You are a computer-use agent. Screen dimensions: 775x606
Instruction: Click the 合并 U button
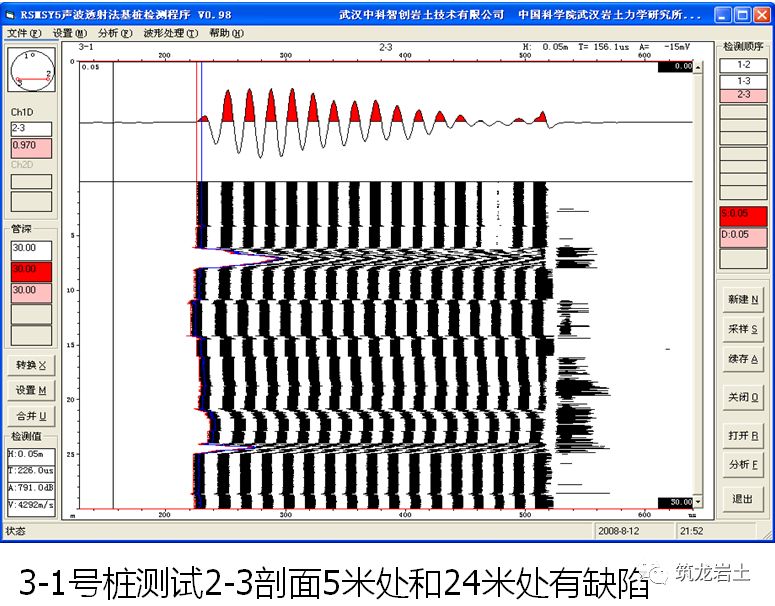pos(31,416)
